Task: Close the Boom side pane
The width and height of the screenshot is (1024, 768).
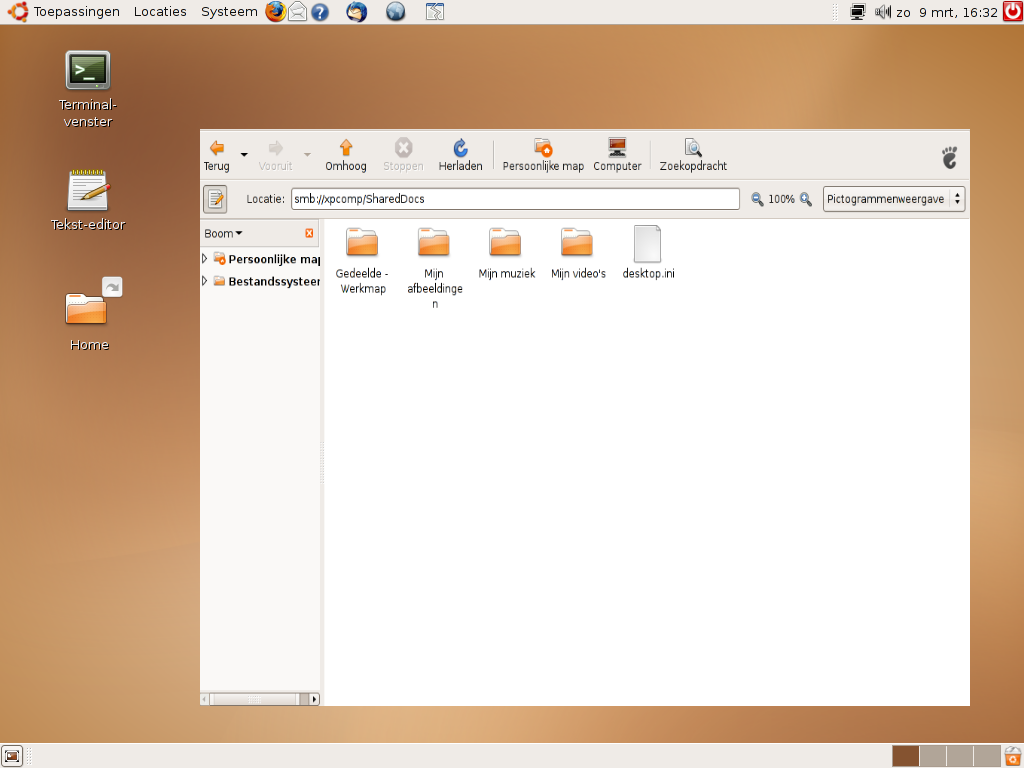Action: click(309, 233)
